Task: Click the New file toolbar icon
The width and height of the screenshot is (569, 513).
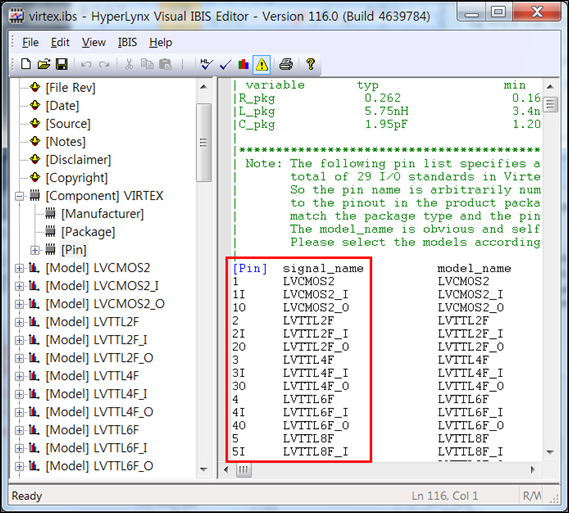Action: 26,64
